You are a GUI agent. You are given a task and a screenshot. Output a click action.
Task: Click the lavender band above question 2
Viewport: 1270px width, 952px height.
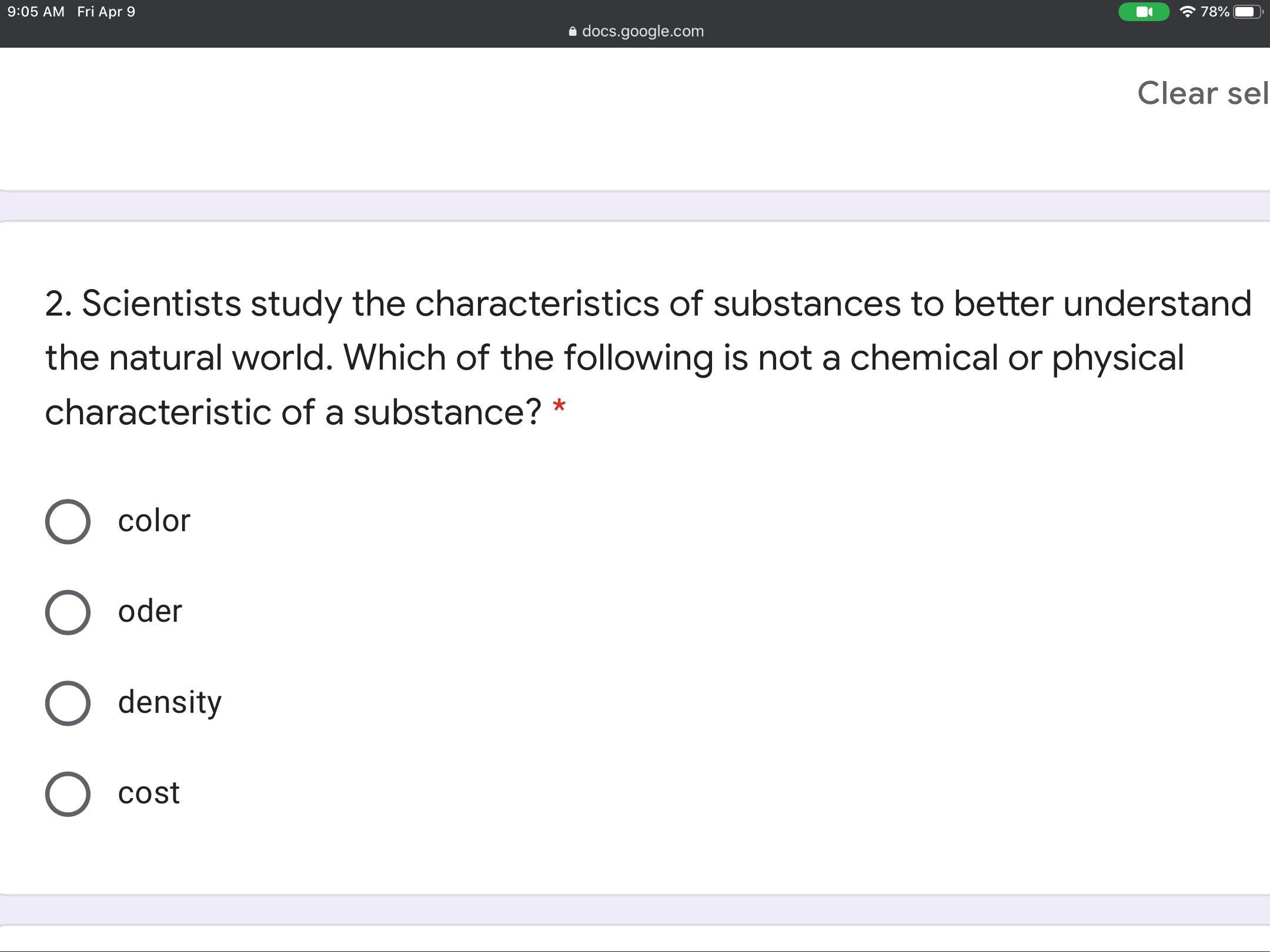(635, 206)
